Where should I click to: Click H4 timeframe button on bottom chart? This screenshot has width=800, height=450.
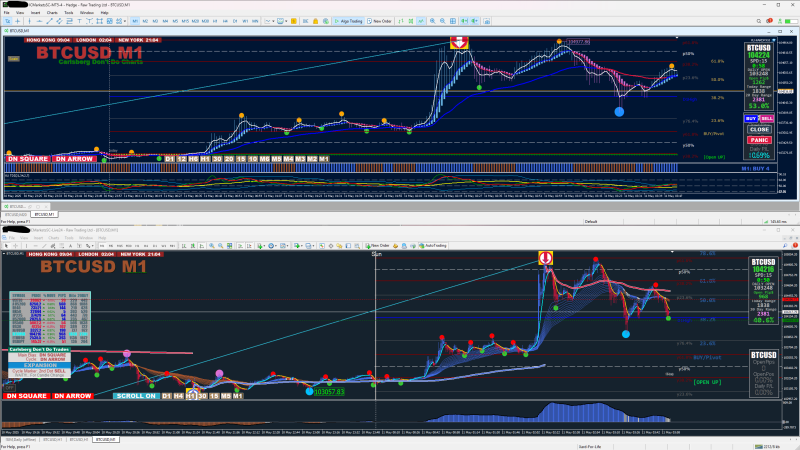coord(179,396)
